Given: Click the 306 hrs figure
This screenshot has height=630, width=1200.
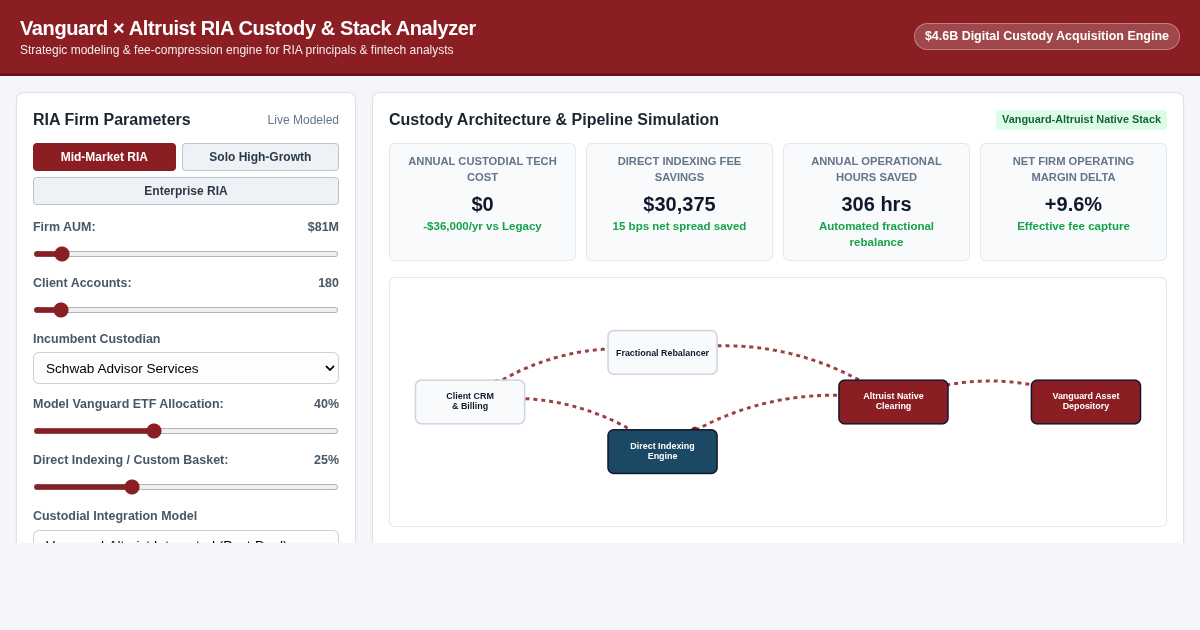Looking at the screenshot, I should 876,204.
